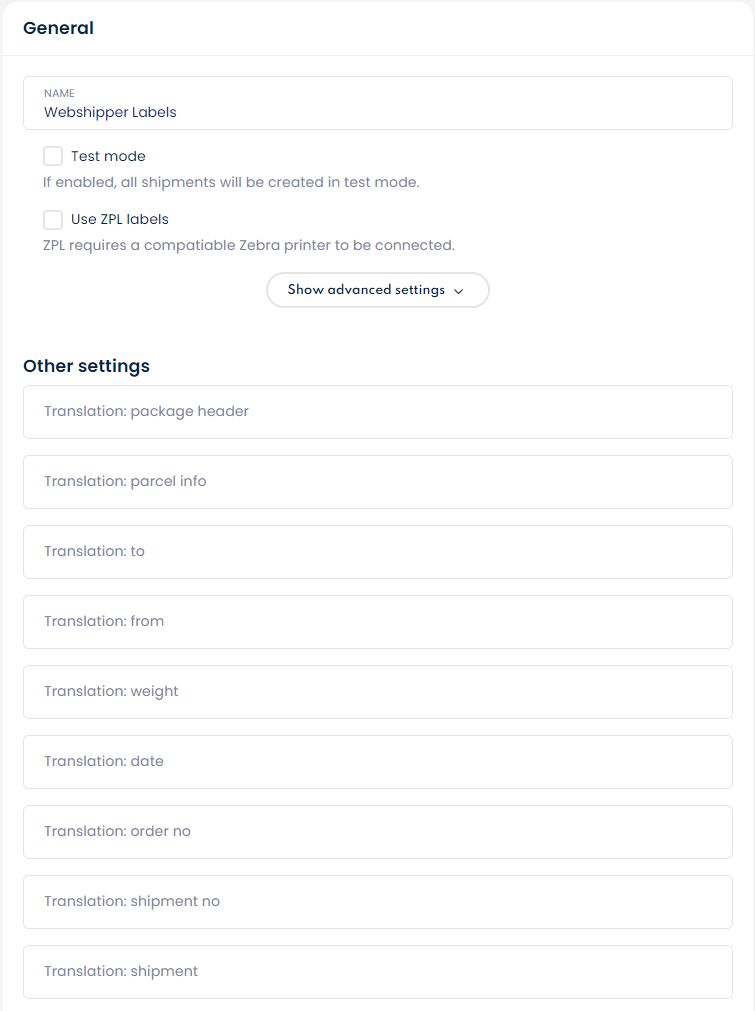Click the Other settings heading
The height and width of the screenshot is (1011, 755).
[x=86, y=366]
